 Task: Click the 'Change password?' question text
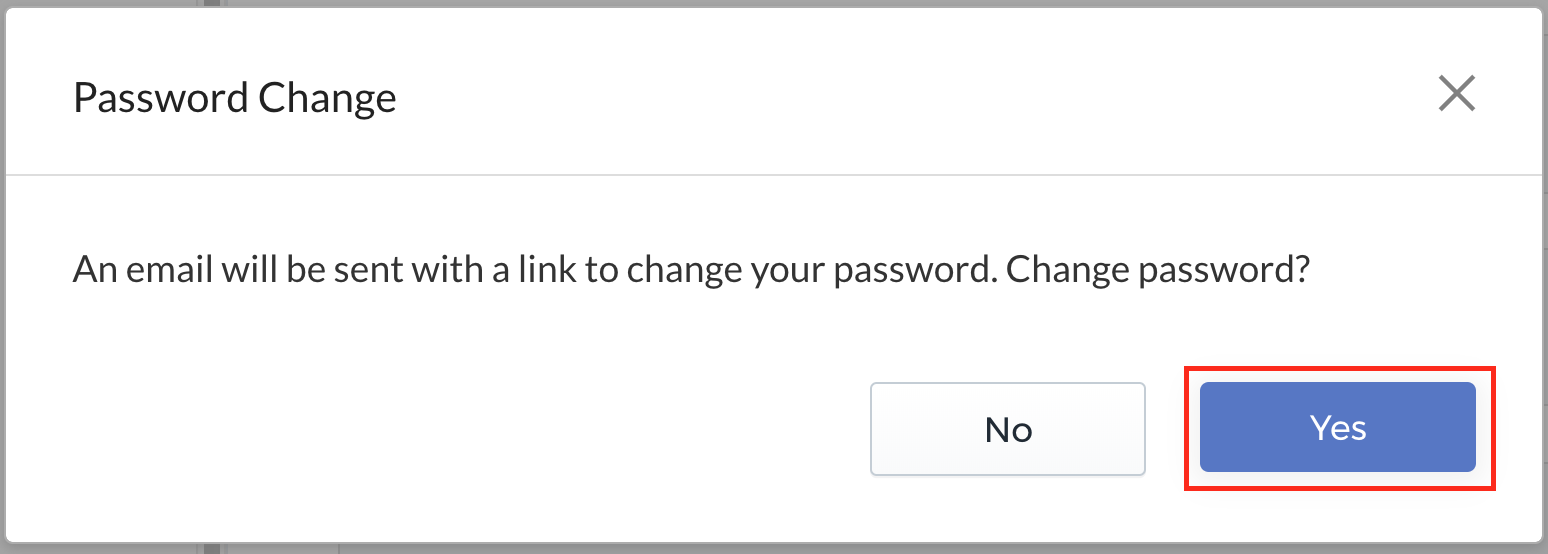1158,271
